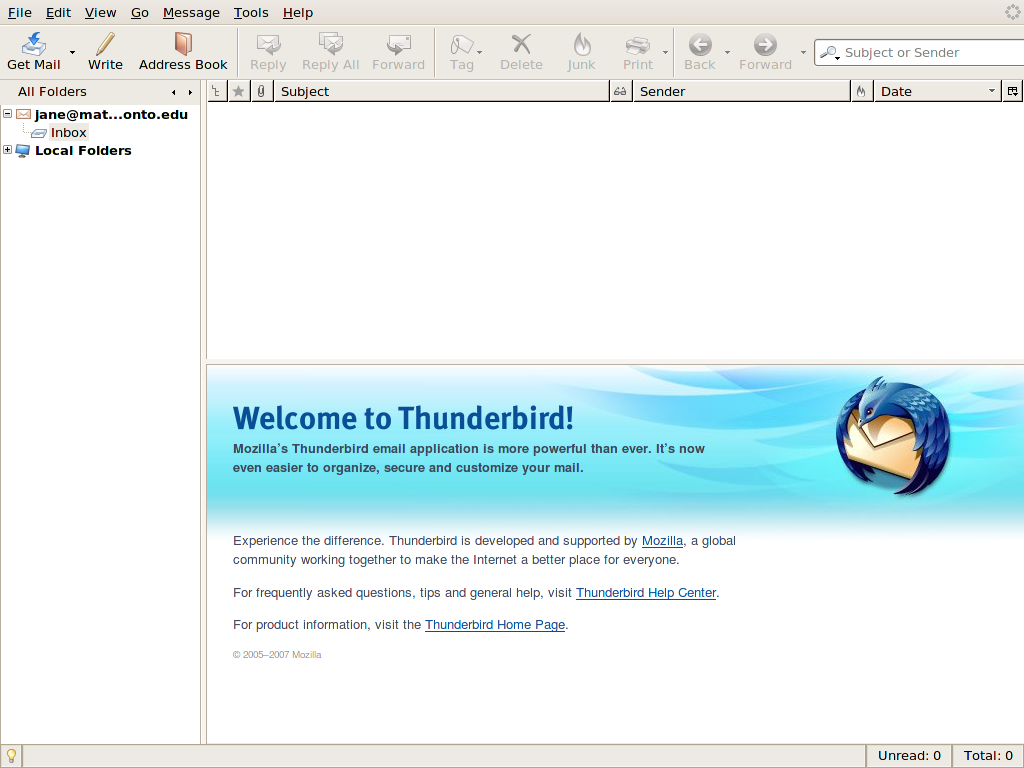
Task: Click the junk status flame column icon
Action: point(861,91)
